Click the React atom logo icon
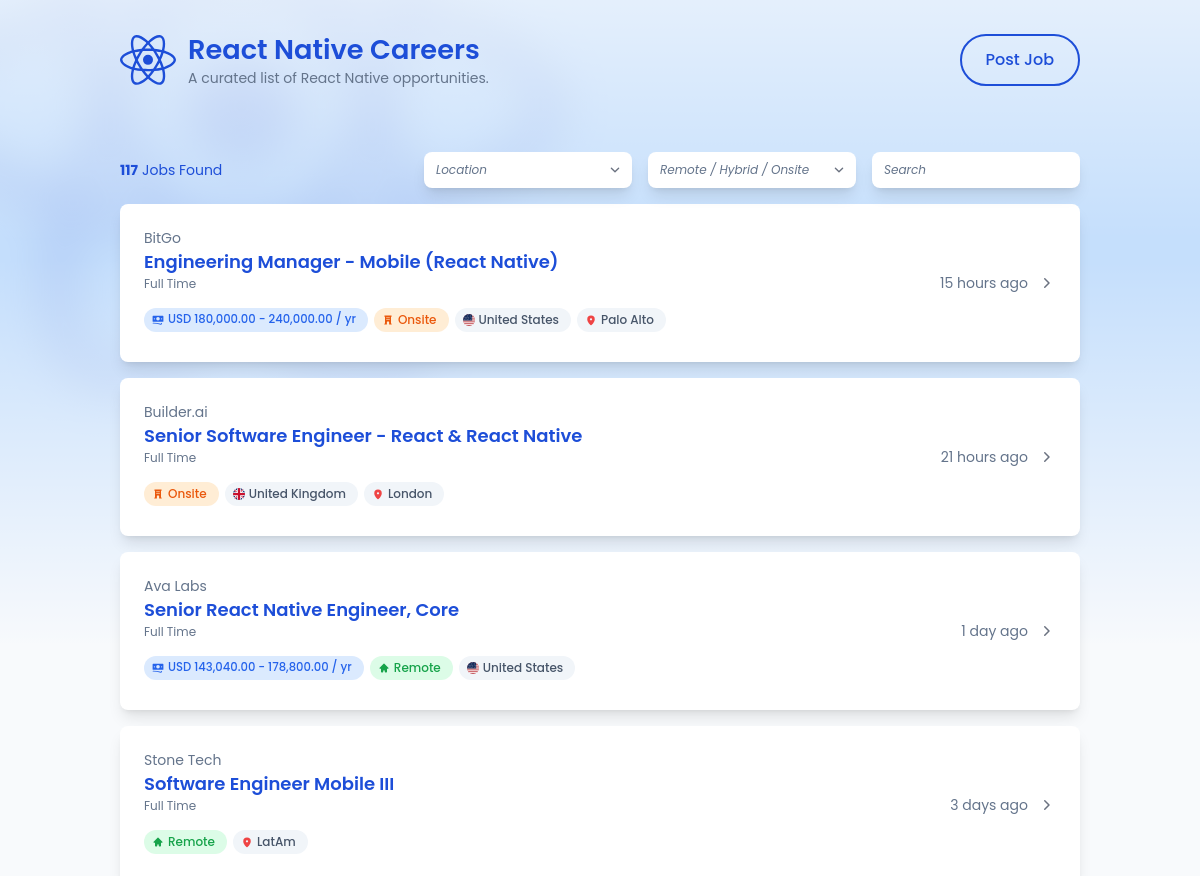1200x876 pixels. 148,60
